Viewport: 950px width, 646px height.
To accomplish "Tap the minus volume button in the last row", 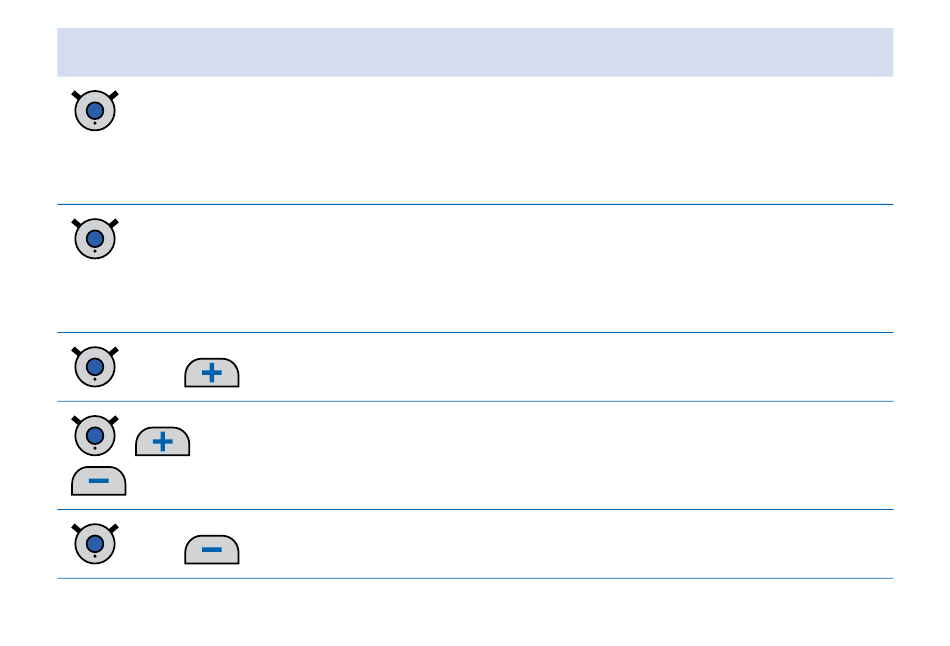I will point(211,550).
